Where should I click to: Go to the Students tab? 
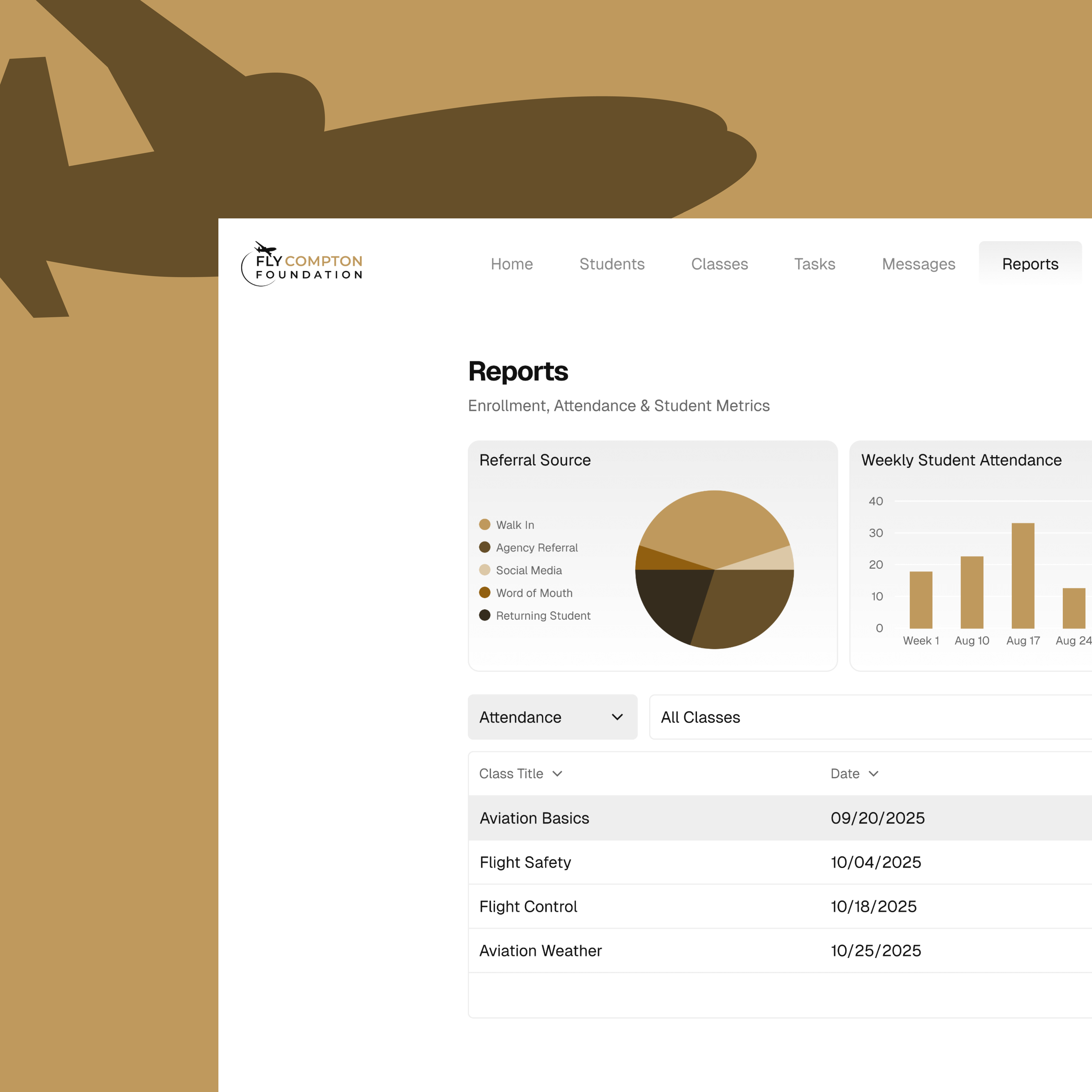[x=612, y=265]
